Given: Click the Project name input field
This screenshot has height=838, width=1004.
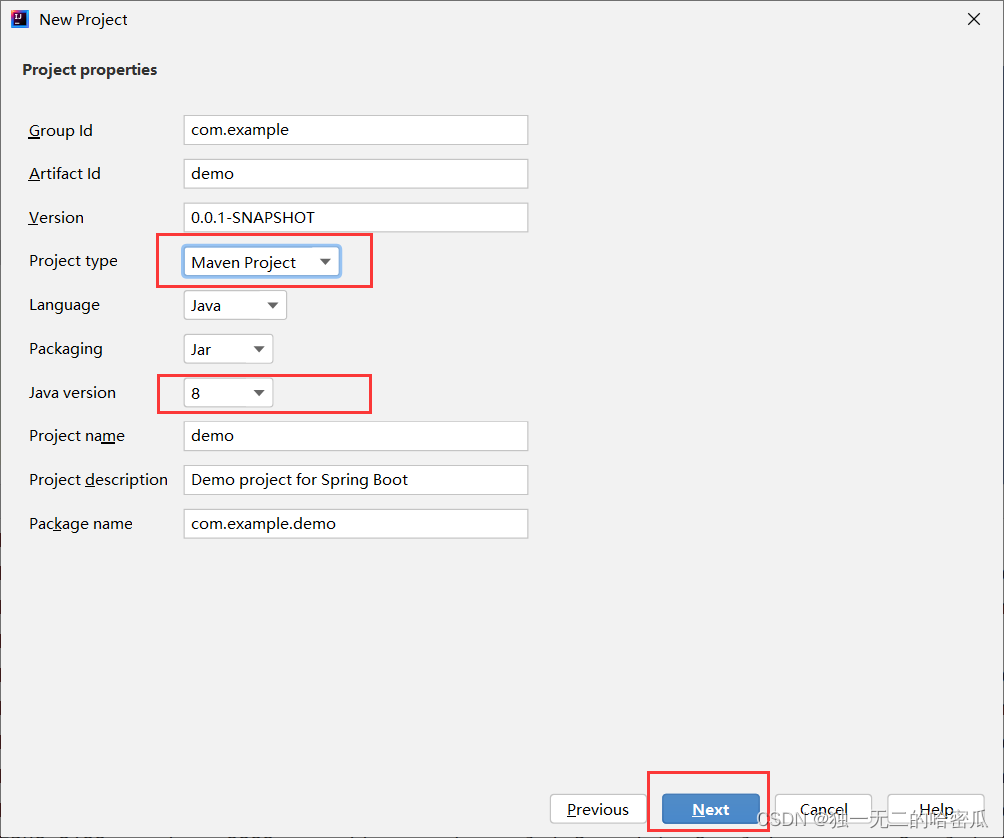Looking at the screenshot, I should [355, 436].
